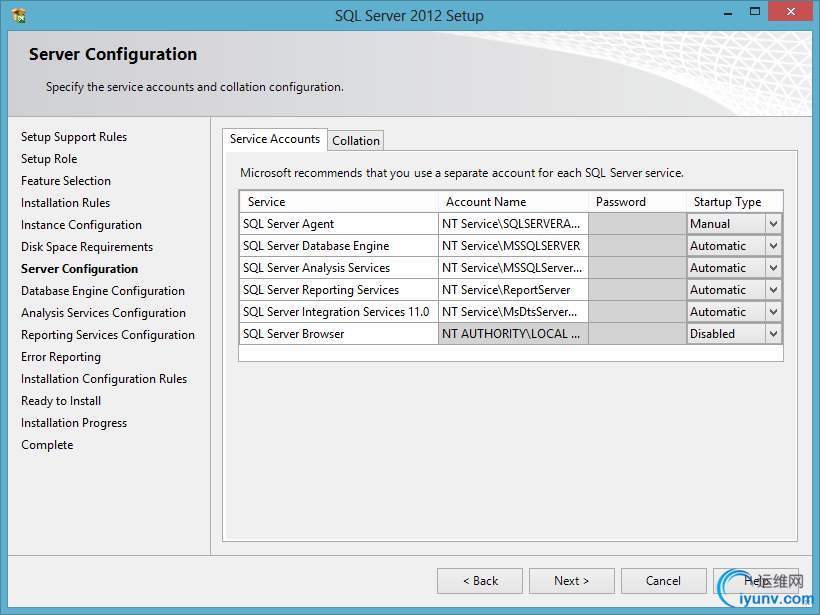Viewport: 820px width, 615px height.
Task: Click the Service column header
Action: 339,202
